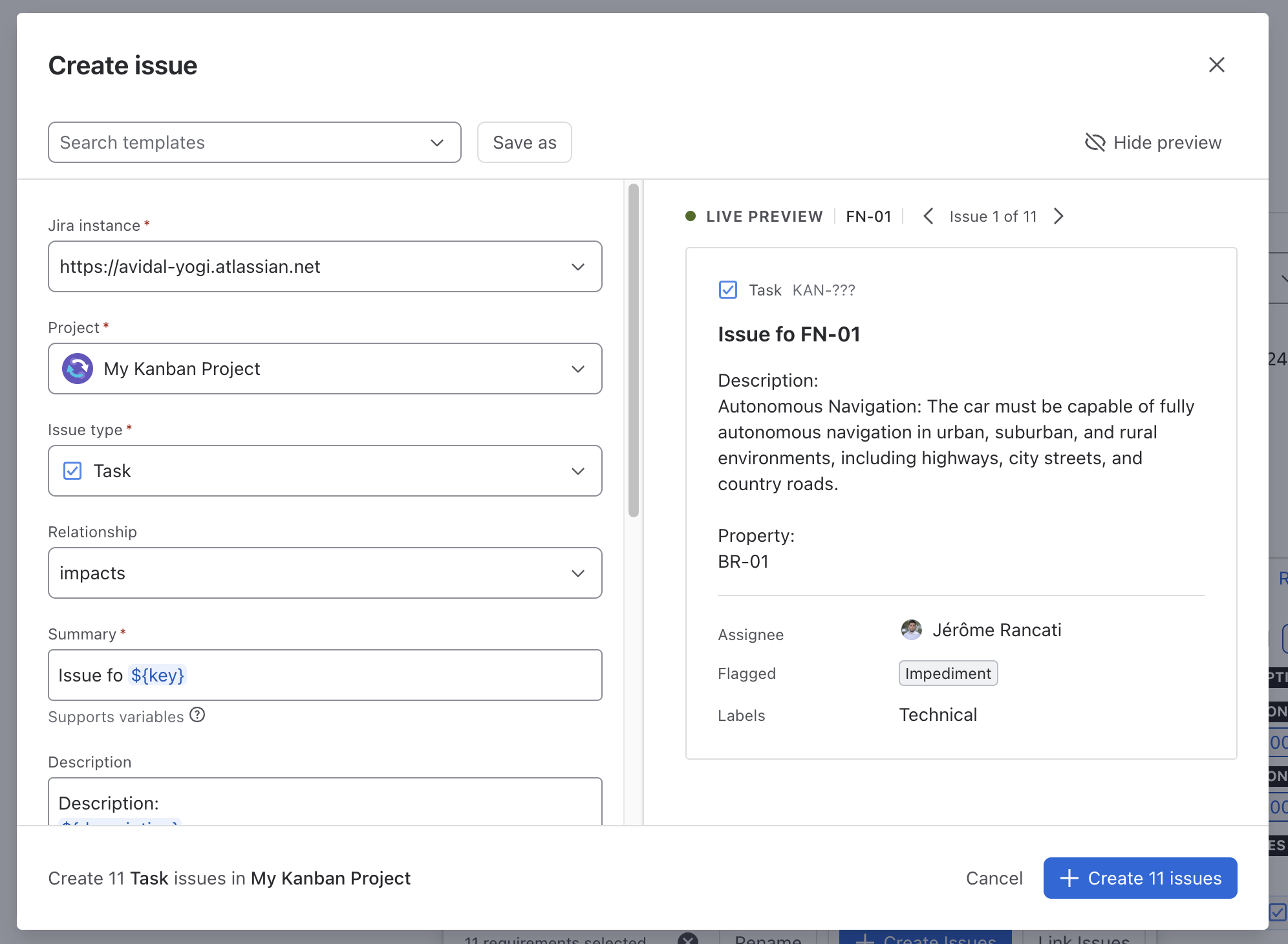Click the Technical label value
The image size is (1288, 944).
click(938, 714)
